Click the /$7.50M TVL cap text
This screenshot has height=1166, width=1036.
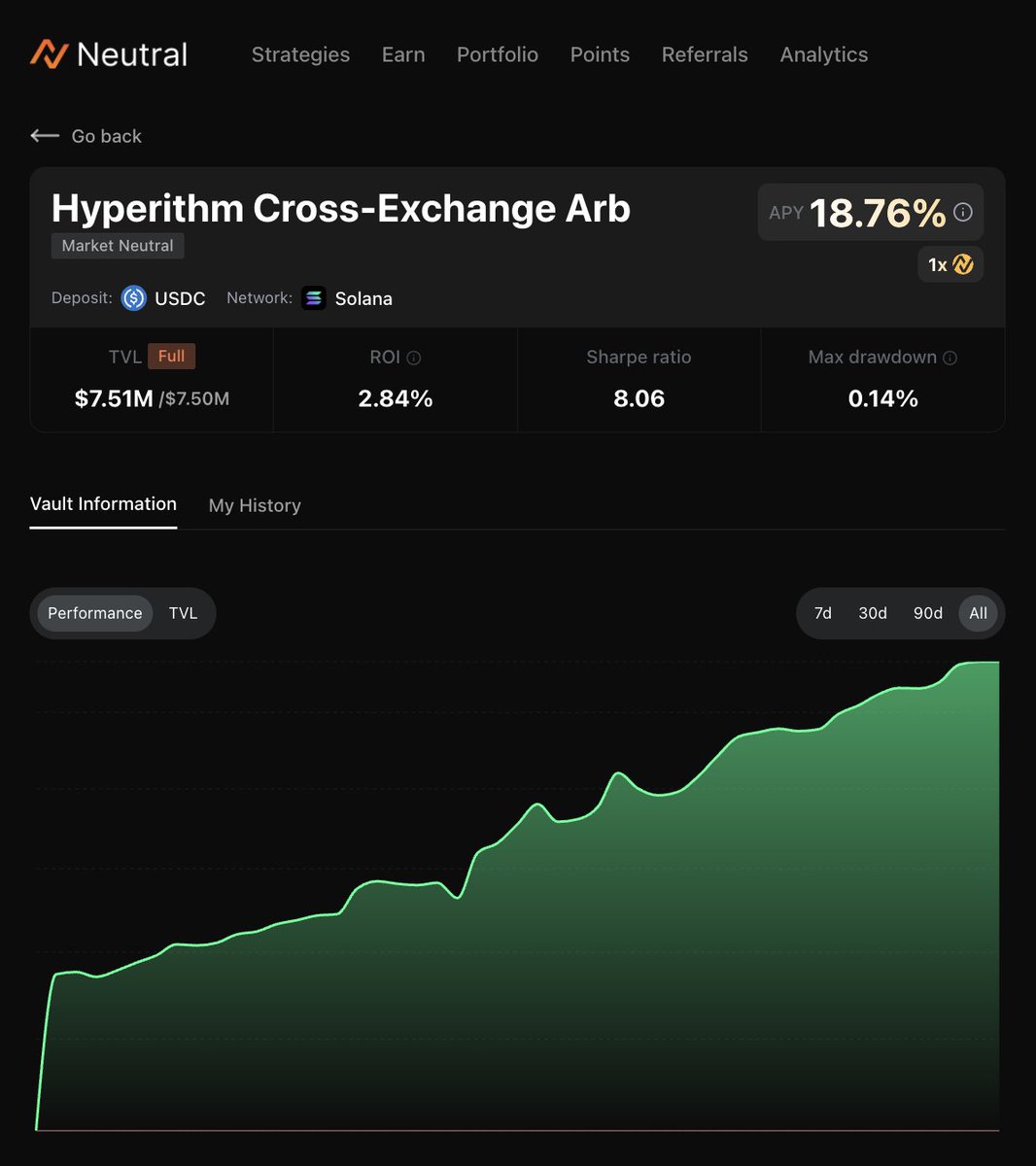pos(194,398)
